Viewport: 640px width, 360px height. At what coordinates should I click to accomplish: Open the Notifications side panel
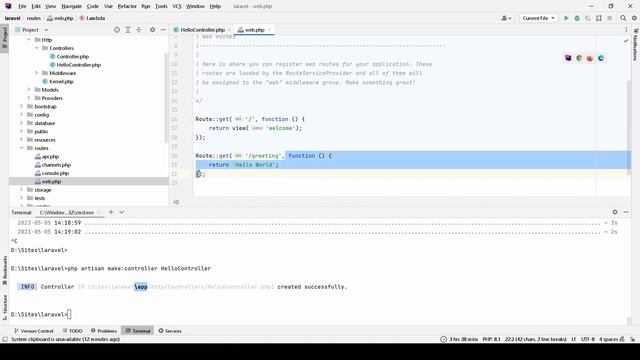click(636, 45)
